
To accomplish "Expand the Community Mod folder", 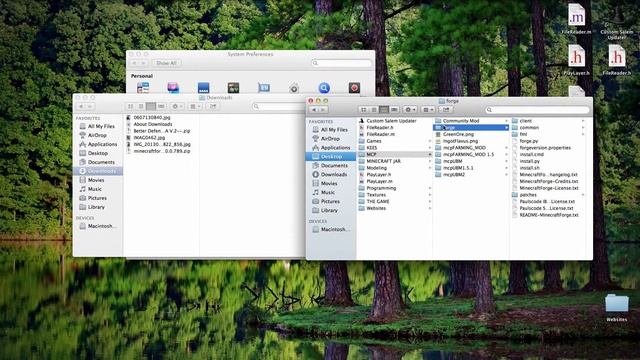I will (x=506, y=121).
